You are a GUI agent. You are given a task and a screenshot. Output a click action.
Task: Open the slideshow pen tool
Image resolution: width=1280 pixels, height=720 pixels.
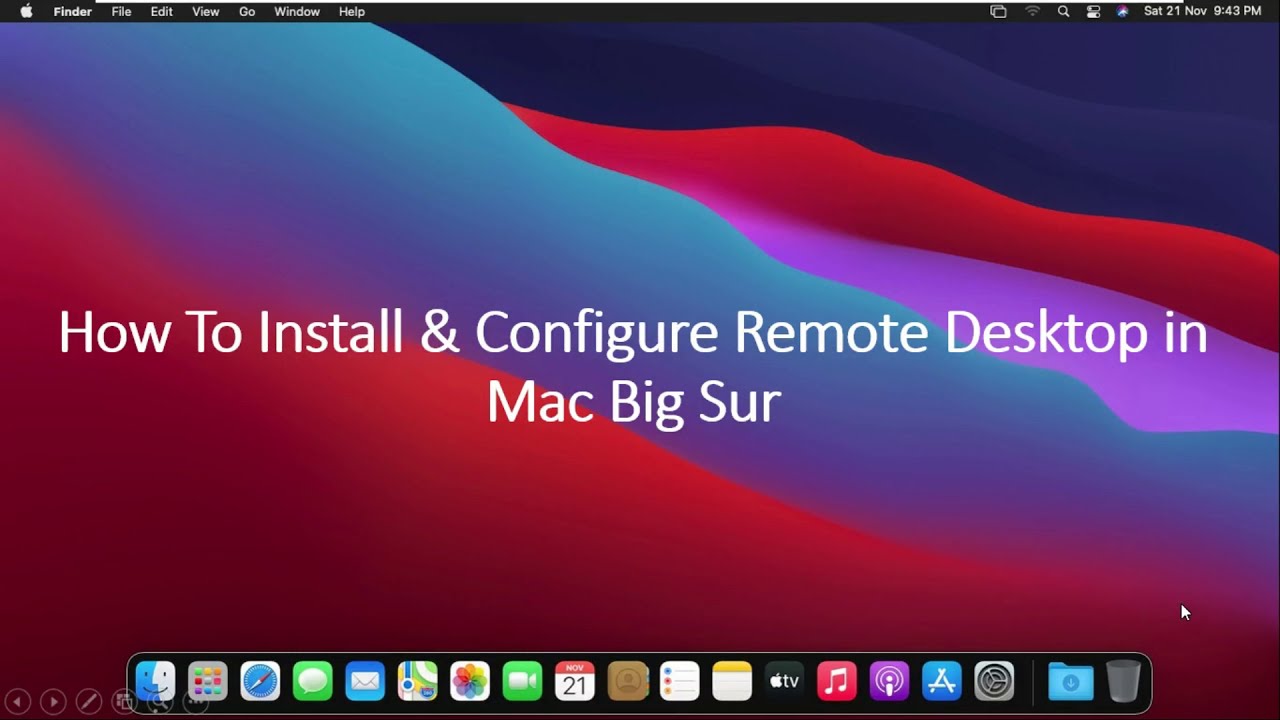click(88, 702)
